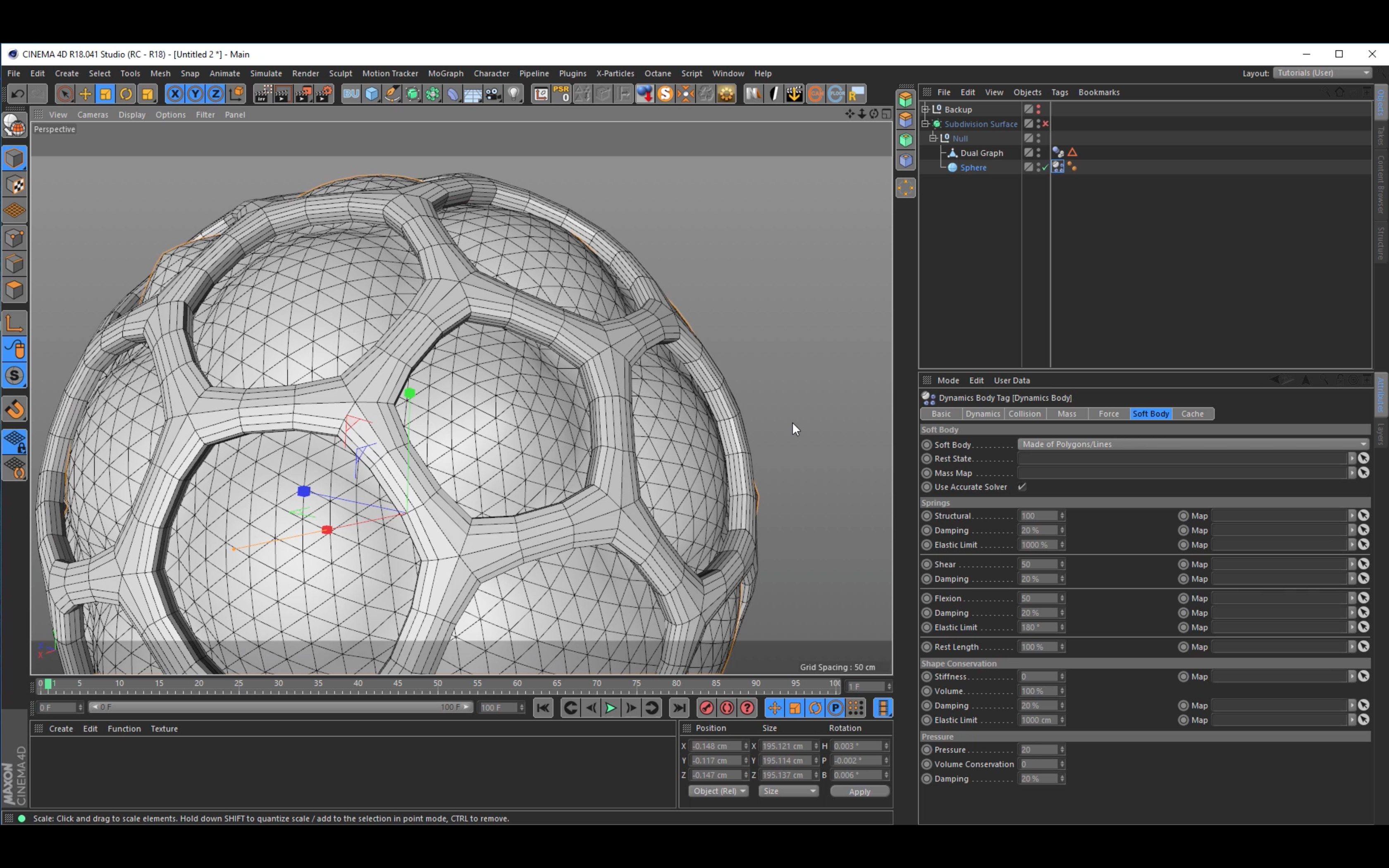Uncheck Use Accurate Solver checkbox
Image resolution: width=1389 pixels, height=868 pixels.
tap(1022, 487)
